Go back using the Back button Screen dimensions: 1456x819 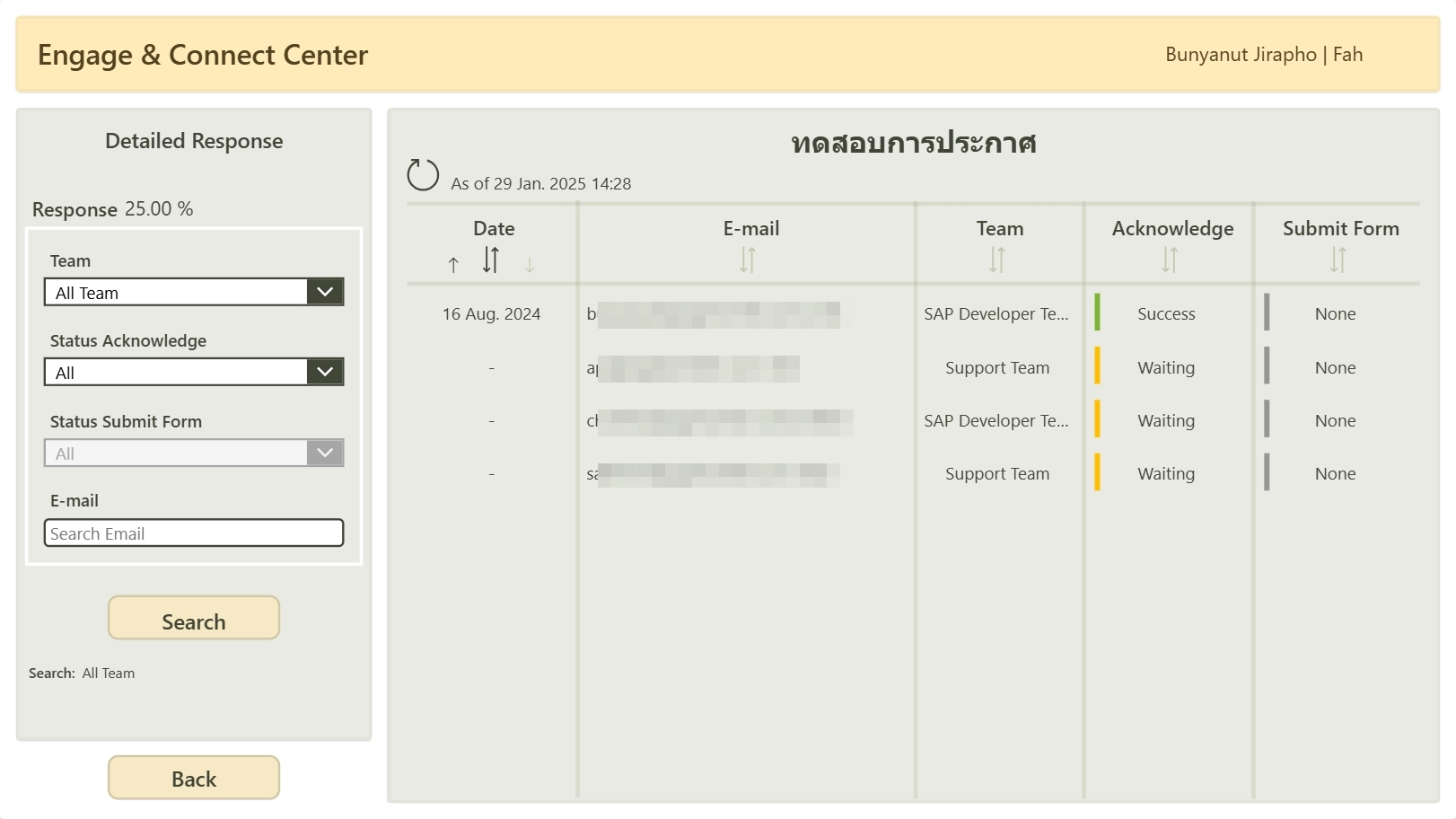coord(194,778)
